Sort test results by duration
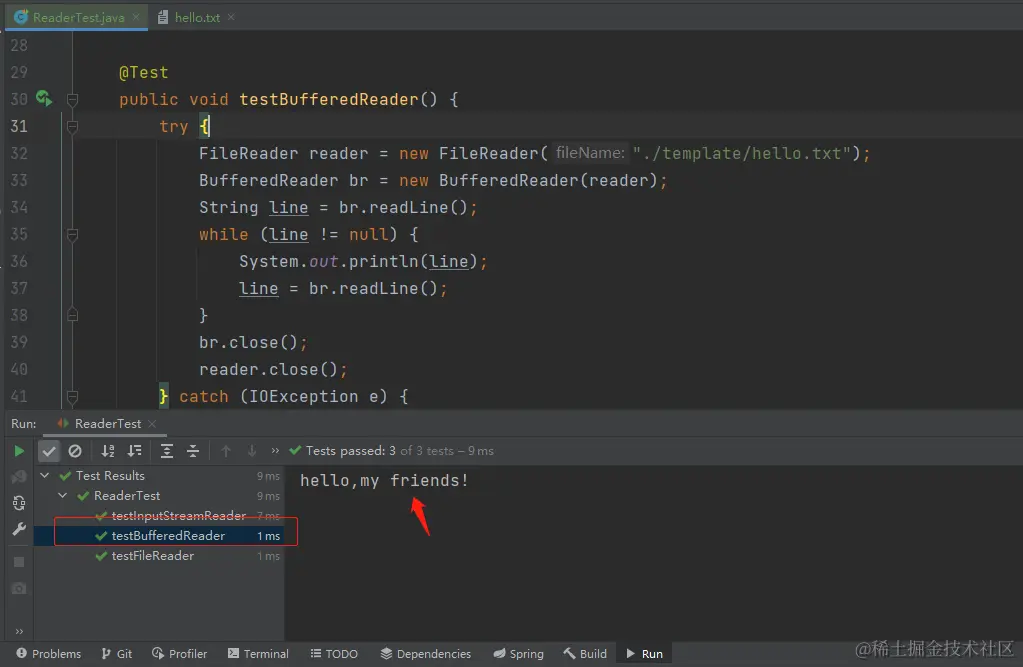 pos(134,451)
